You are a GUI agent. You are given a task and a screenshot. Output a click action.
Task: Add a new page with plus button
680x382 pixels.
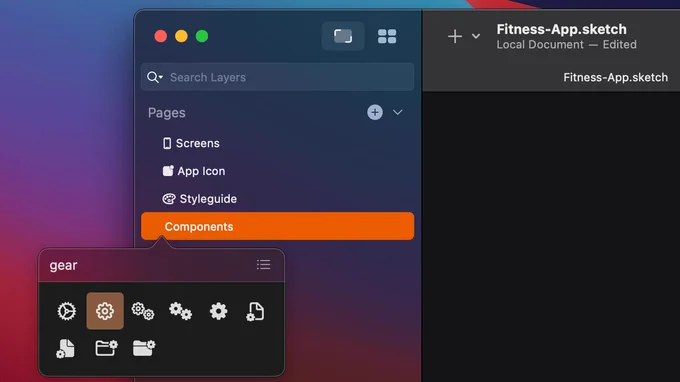[x=375, y=113]
